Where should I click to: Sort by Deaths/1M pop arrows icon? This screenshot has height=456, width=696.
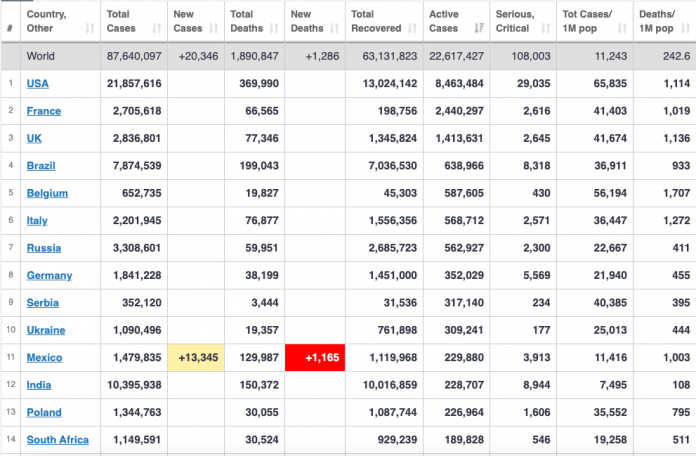click(x=686, y=28)
